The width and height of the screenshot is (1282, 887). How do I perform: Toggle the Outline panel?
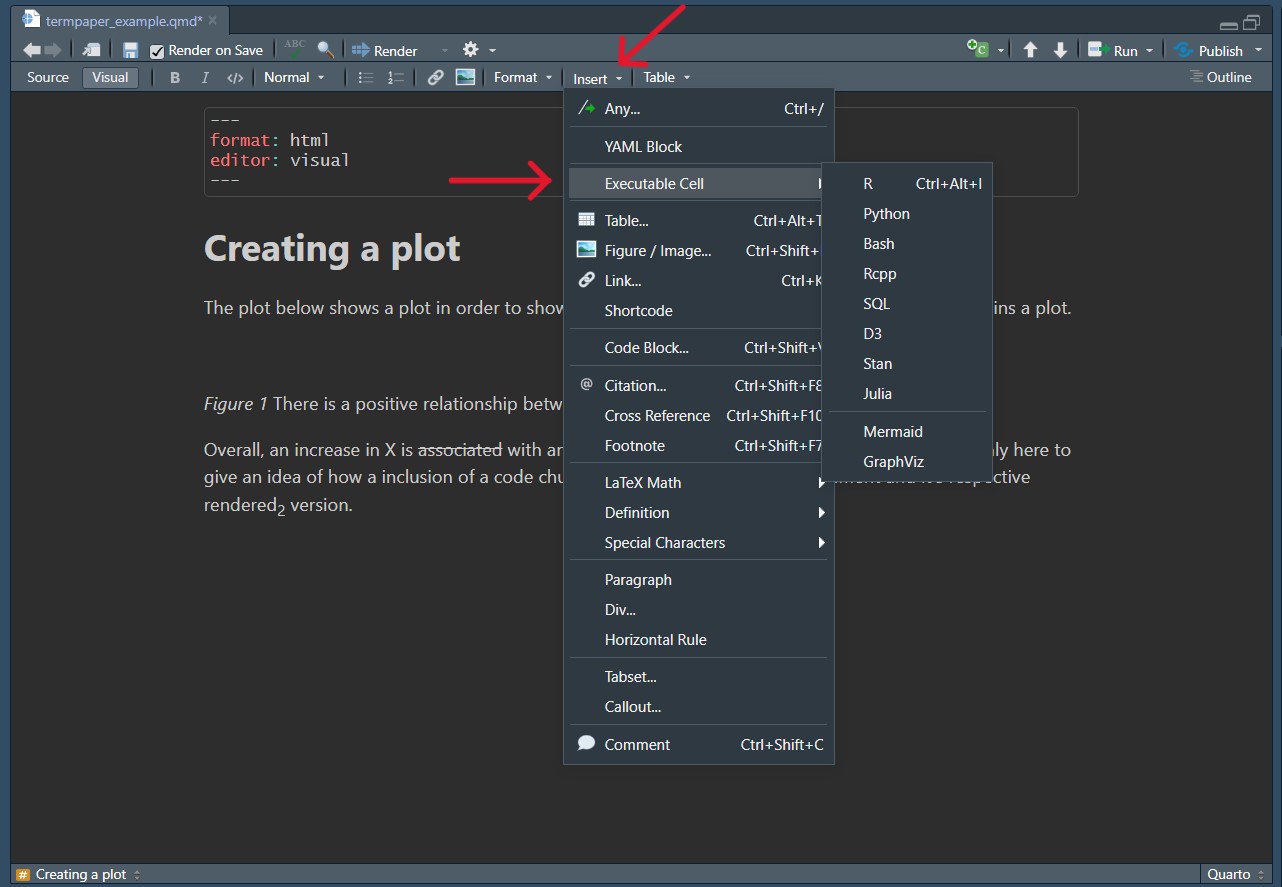1220,77
